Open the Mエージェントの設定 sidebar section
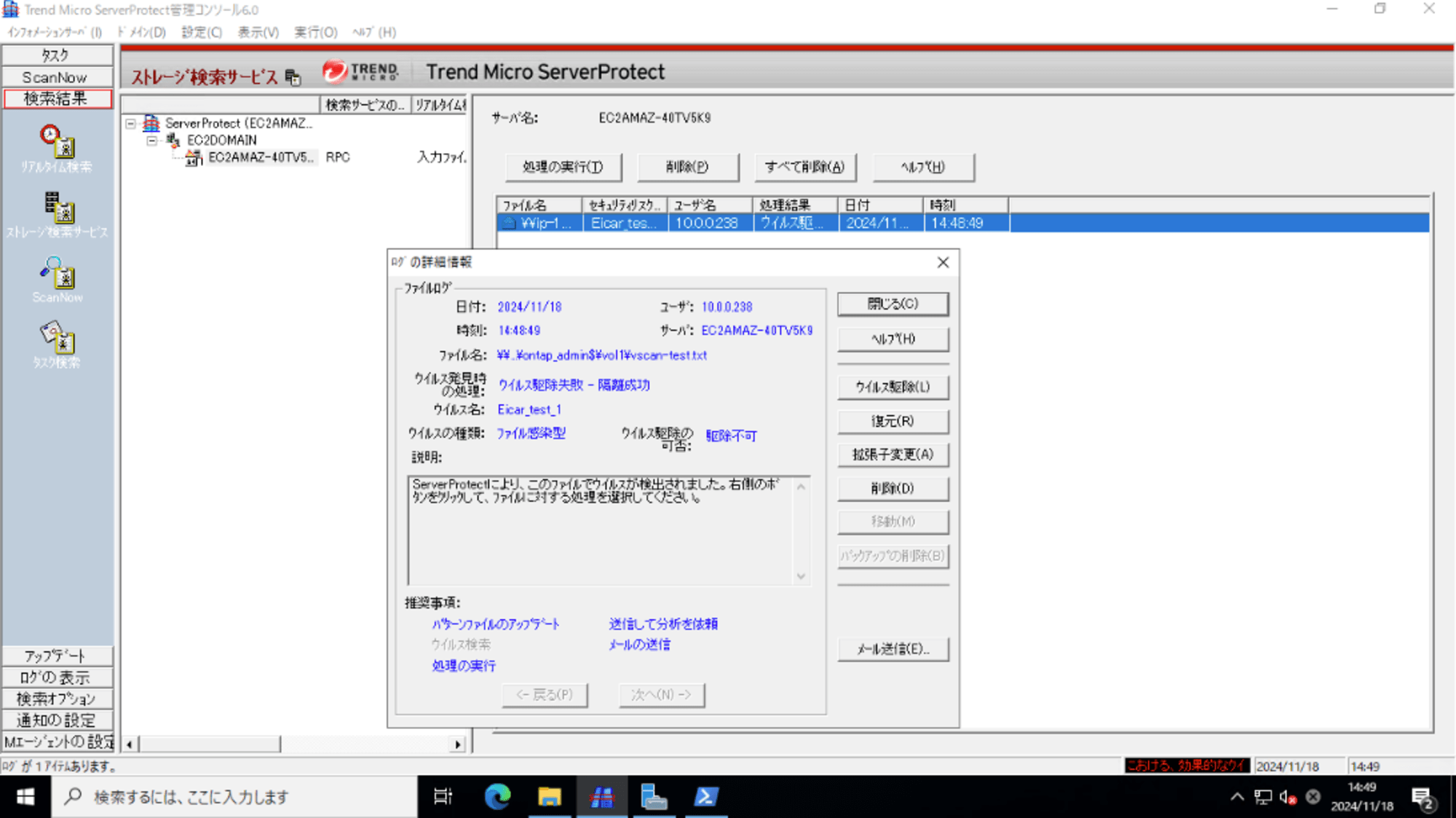The height and width of the screenshot is (818, 1456). [57, 742]
